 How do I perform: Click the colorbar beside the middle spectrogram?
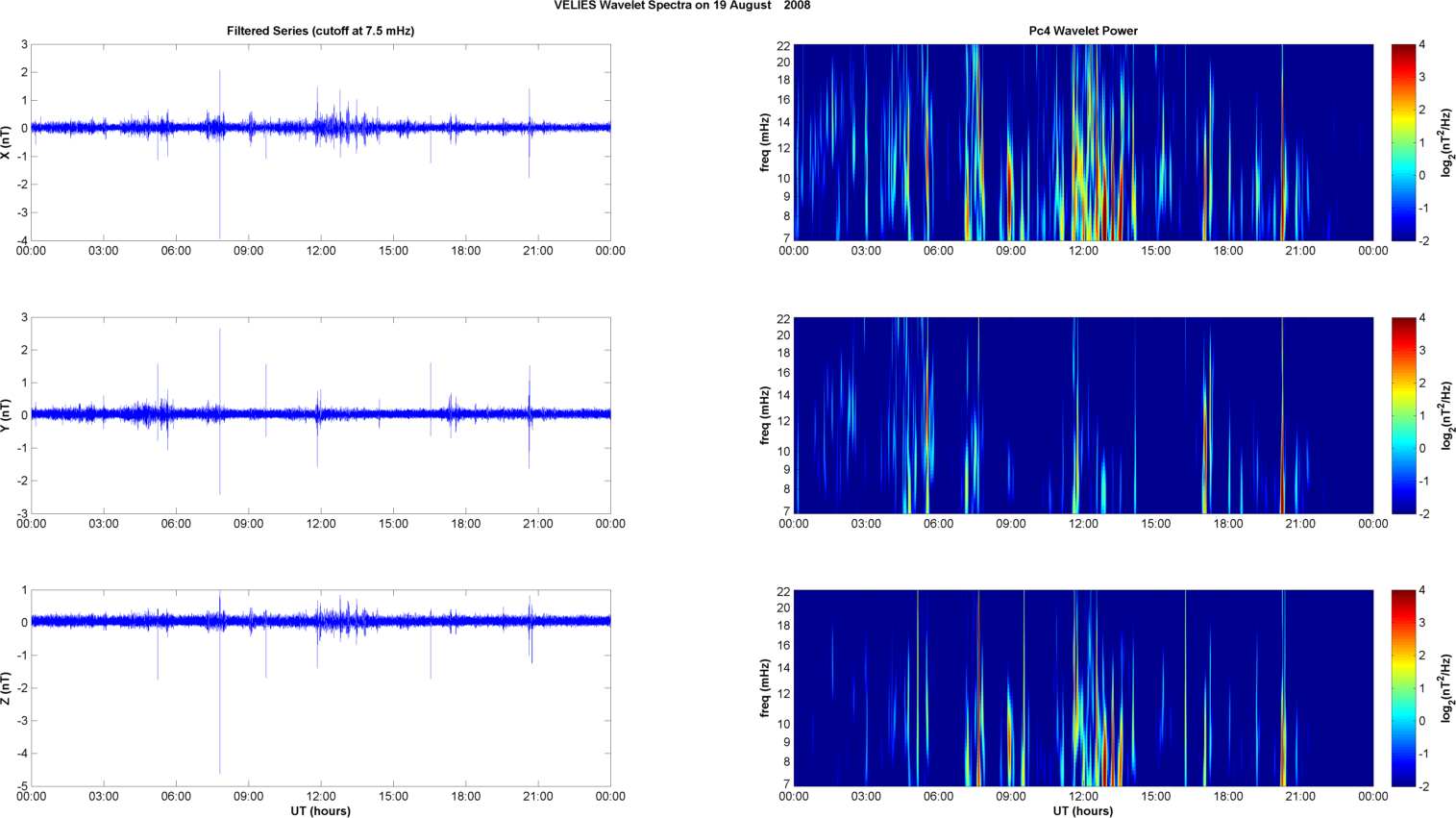(1403, 415)
